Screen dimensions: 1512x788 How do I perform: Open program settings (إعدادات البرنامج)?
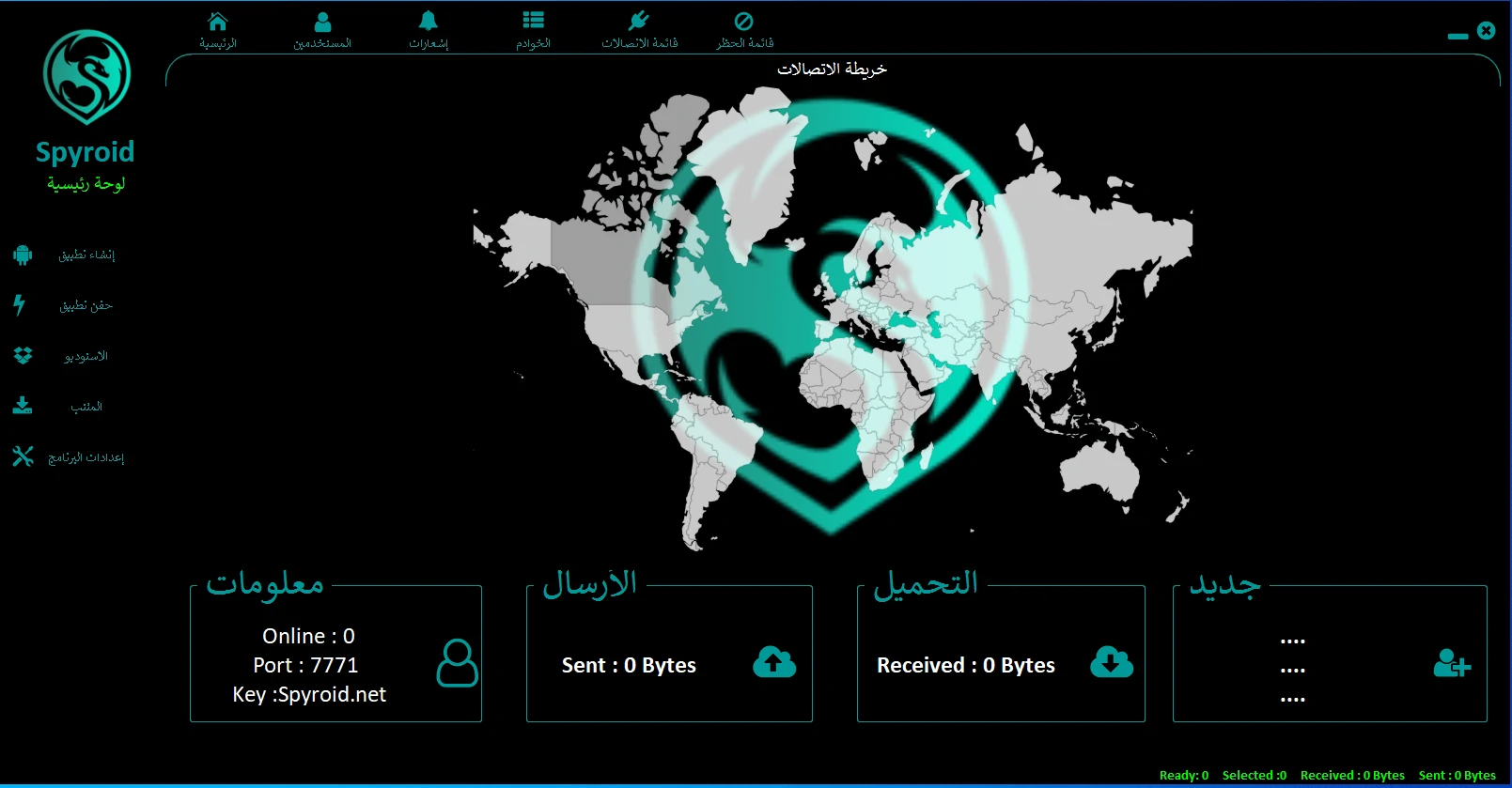[86, 457]
